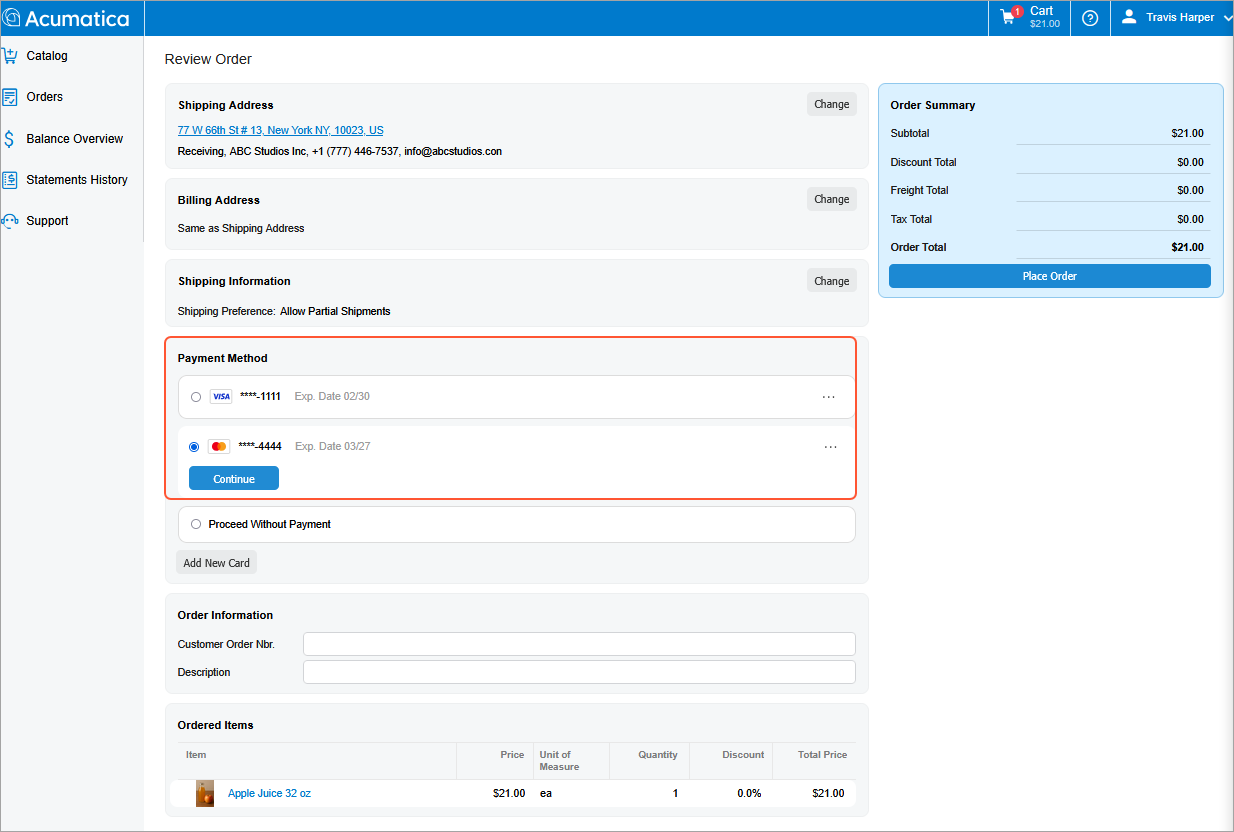Select the Mastercard ending 4444
1234x832 pixels.
[194, 447]
